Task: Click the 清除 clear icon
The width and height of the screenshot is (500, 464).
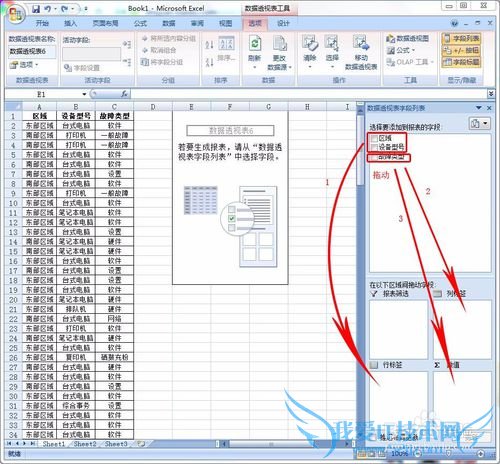Action: 310,44
